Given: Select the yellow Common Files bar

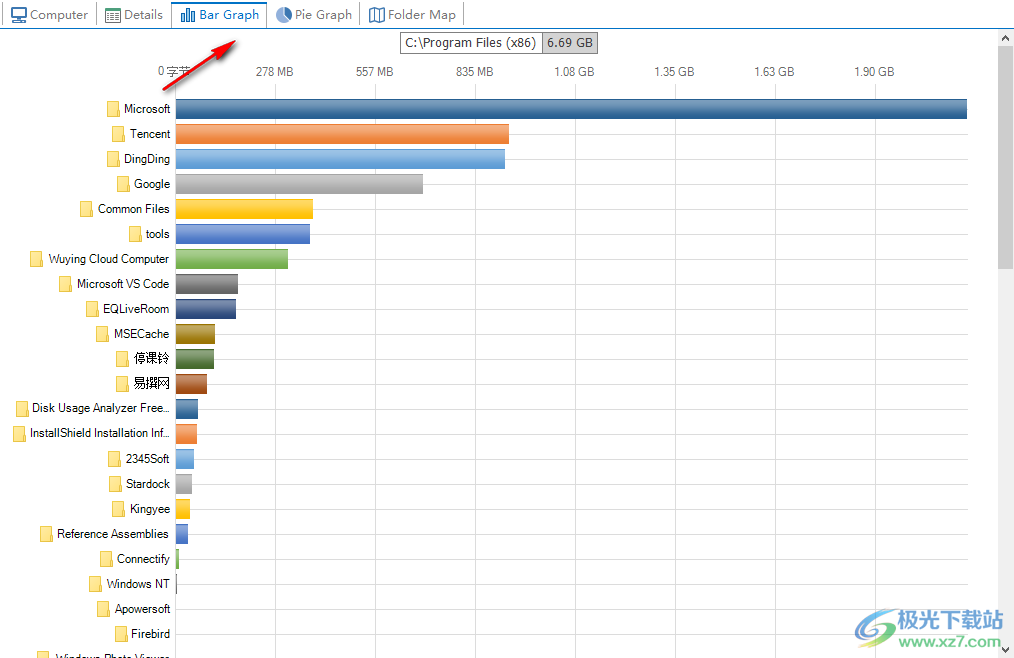Looking at the screenshot, I should (x=244, y=209).
